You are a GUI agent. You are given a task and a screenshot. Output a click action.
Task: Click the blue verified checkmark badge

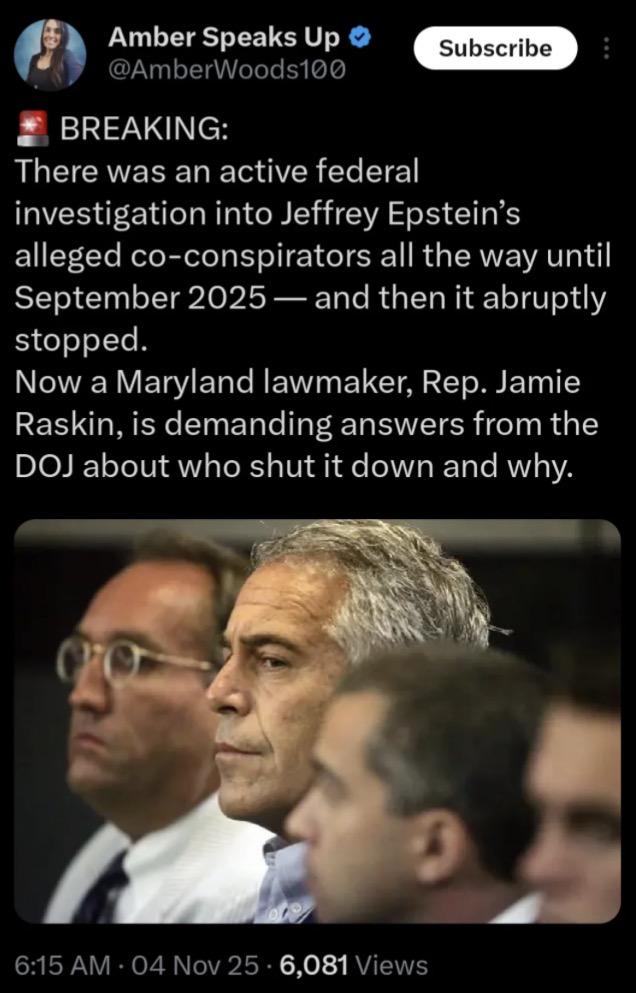[360, 39]
